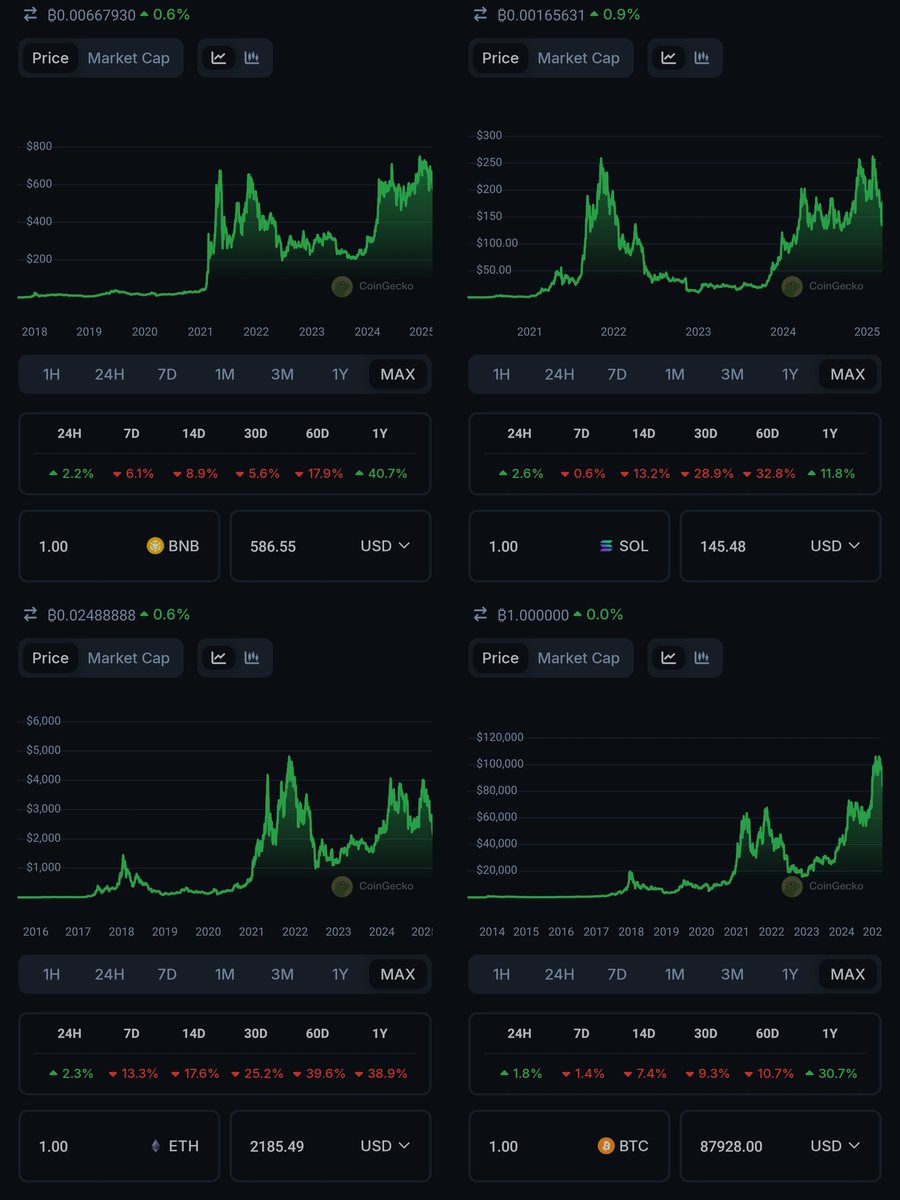Click the 1.00 ETH amount field
Image resolution: width=900 pixels, height=1200 pixels.
pyautogui.click(x=120, y=1146)
